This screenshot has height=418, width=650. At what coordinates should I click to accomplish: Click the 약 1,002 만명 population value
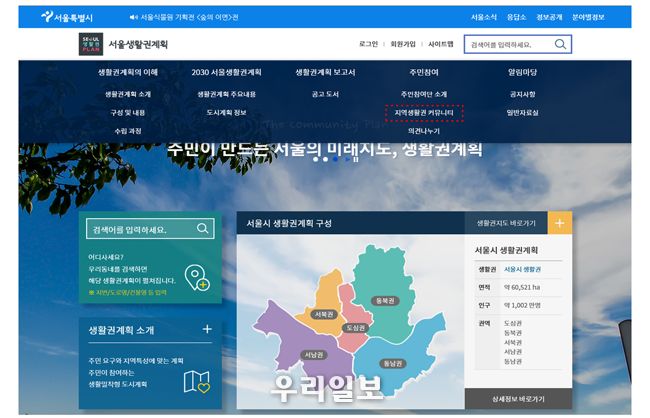522,306
